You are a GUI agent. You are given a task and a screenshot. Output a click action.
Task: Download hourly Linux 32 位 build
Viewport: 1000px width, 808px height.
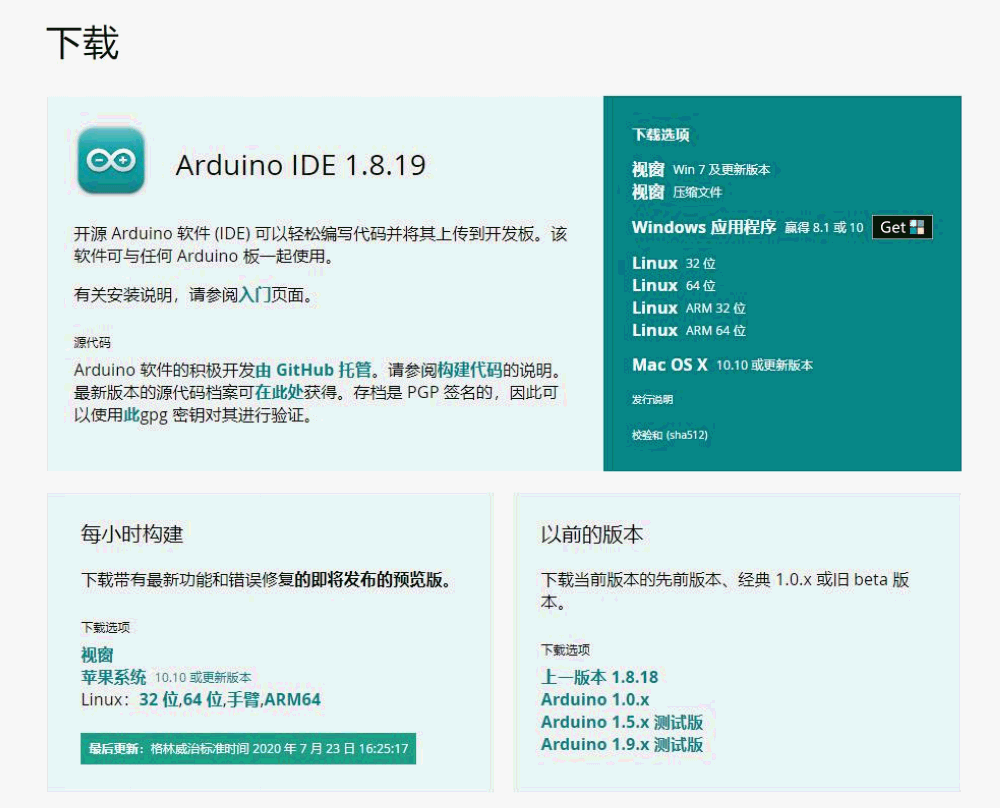[159, 700]
